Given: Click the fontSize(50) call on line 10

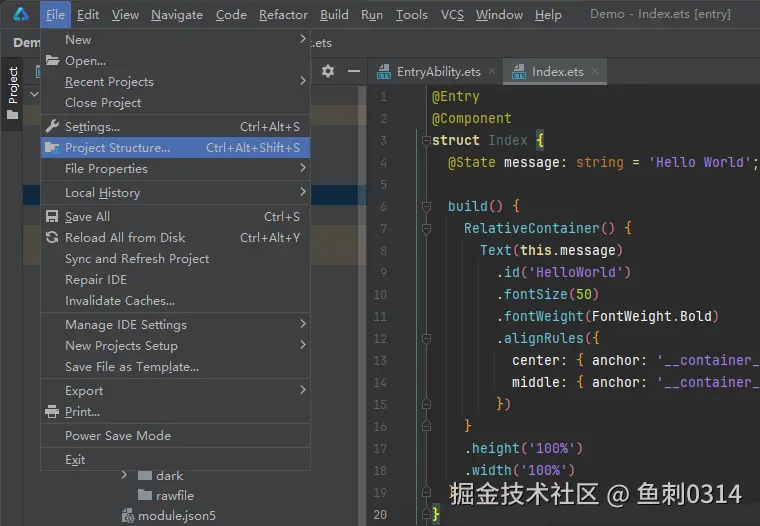Looking at the screenshot, I should click(548, 294).
